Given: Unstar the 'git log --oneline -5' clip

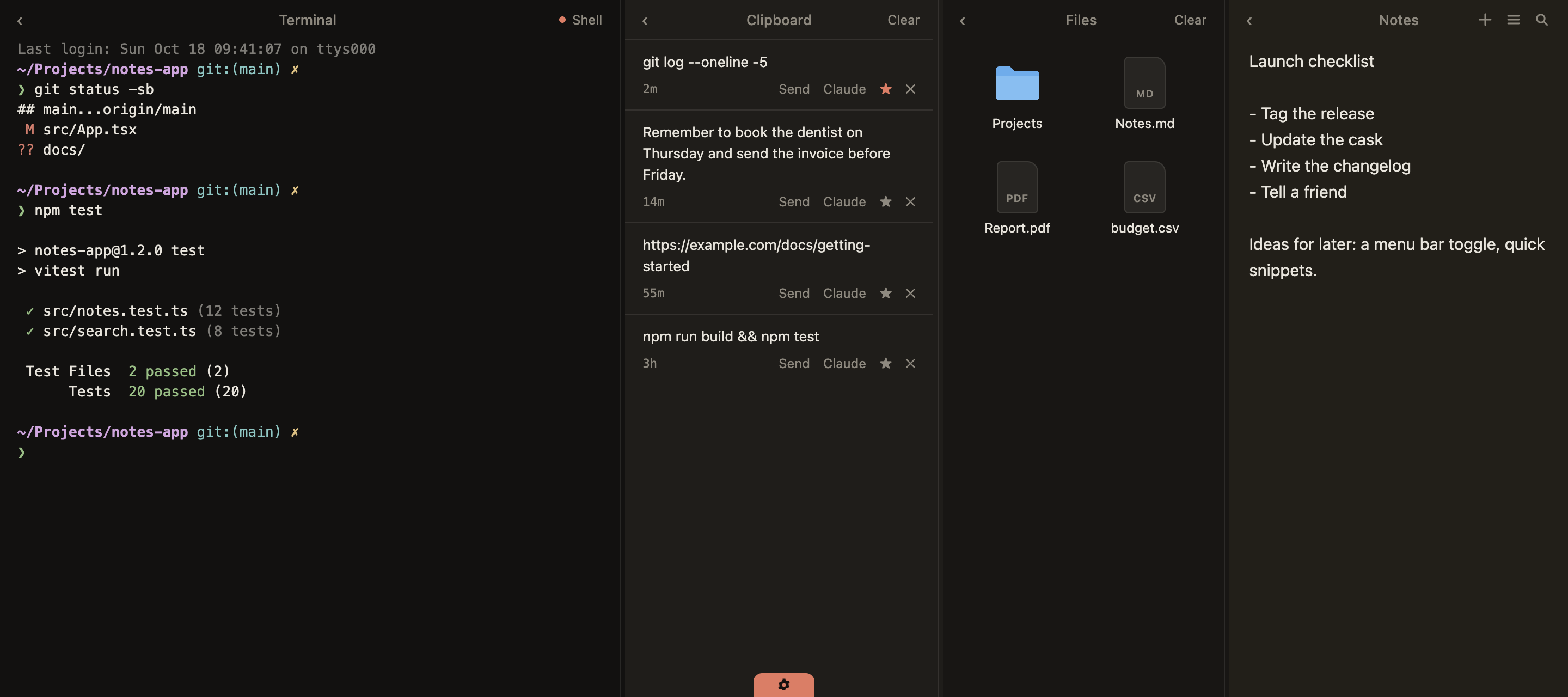Looking at the screenshot, I should (886, 89).
